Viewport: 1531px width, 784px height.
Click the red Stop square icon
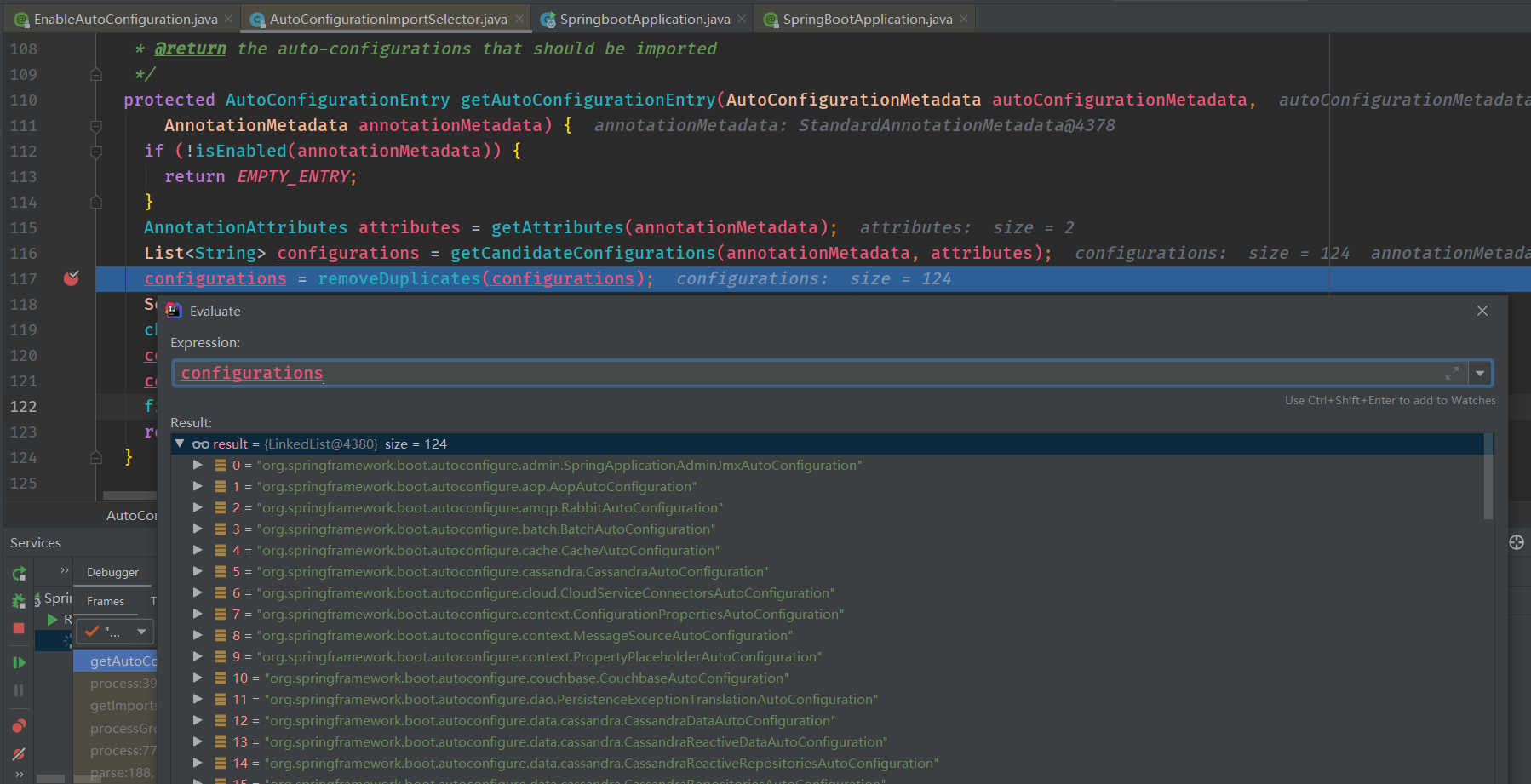(x=19, y=628)
